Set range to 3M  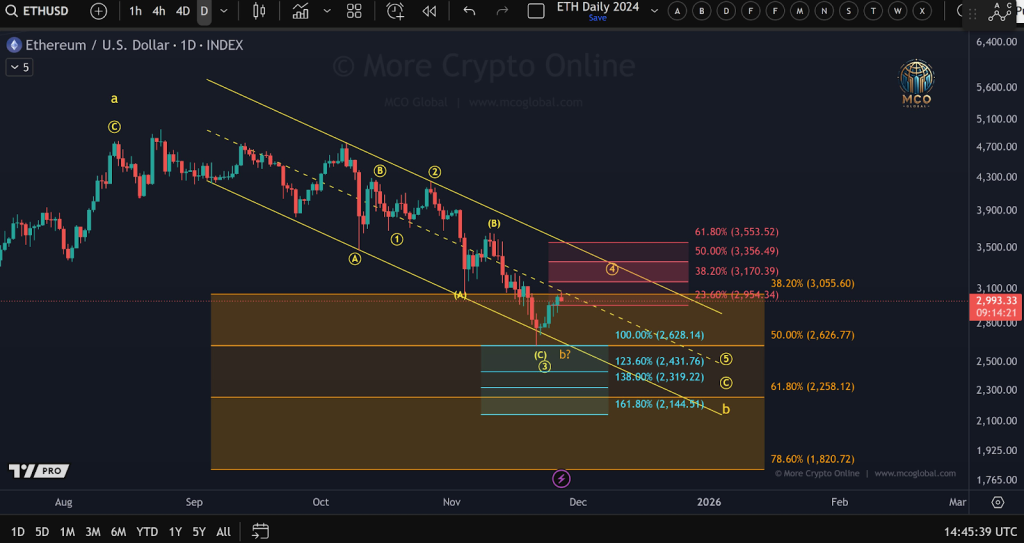click(93, 532)
